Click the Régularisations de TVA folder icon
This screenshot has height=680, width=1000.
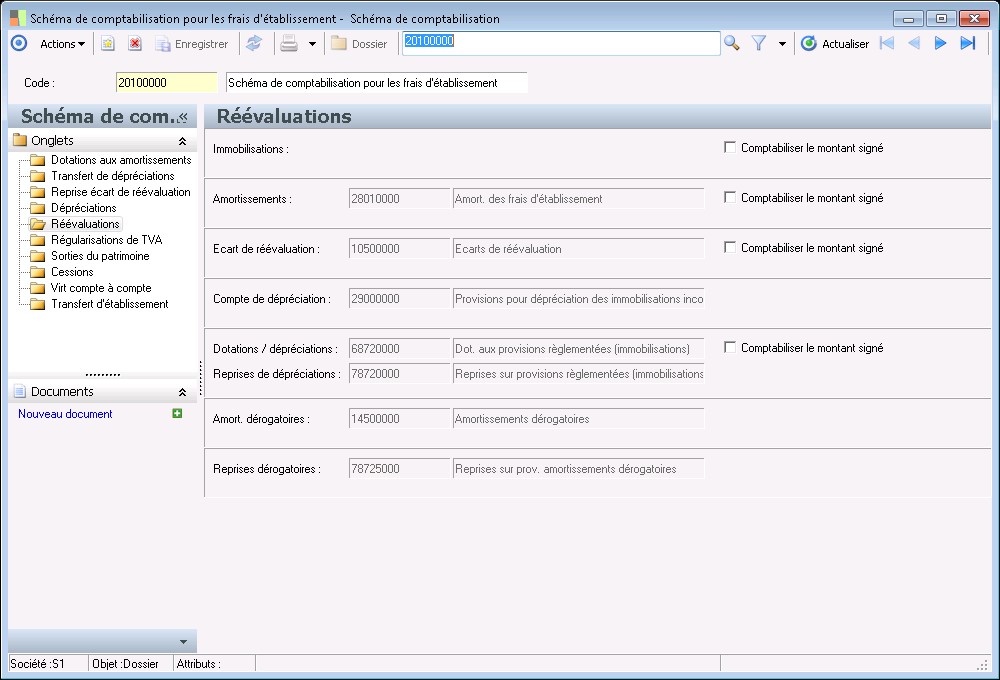[x=38, y=240]
